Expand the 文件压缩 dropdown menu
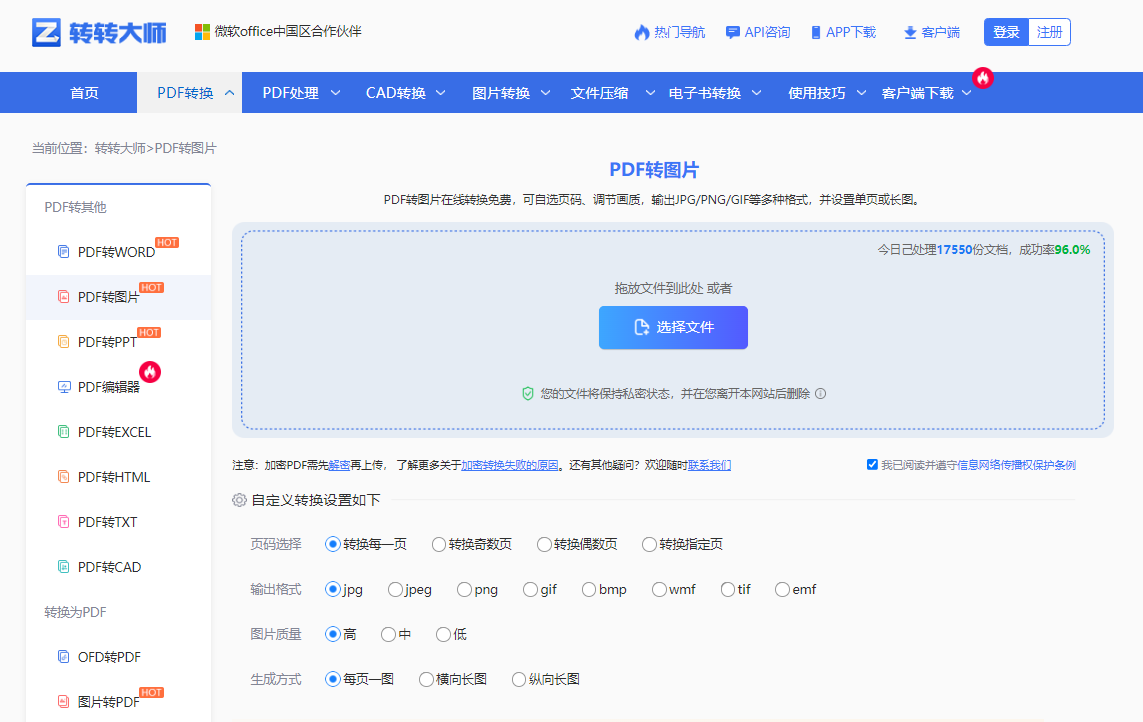 [650, 93]
